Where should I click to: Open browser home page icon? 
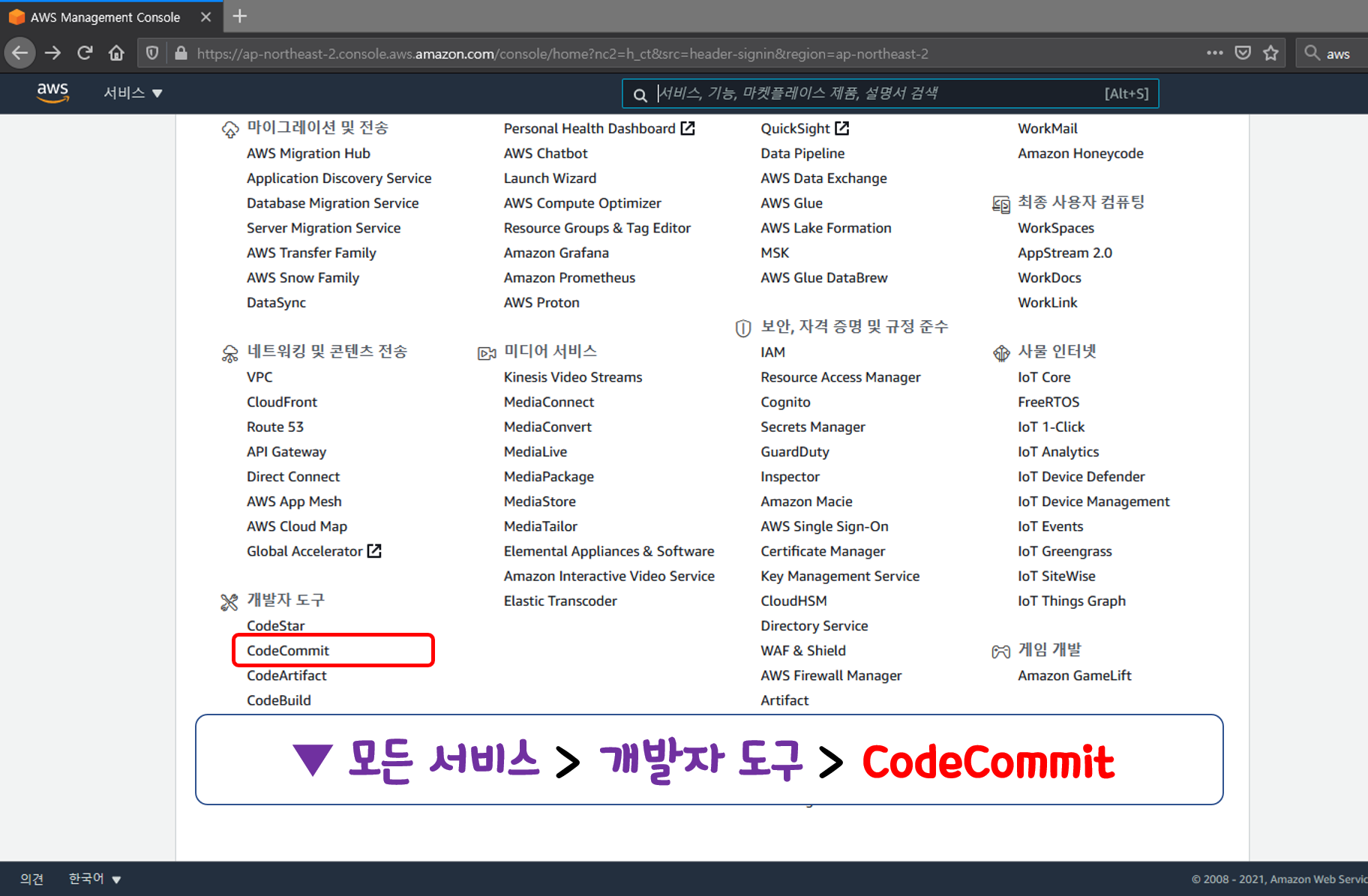[x=116, y=53]
